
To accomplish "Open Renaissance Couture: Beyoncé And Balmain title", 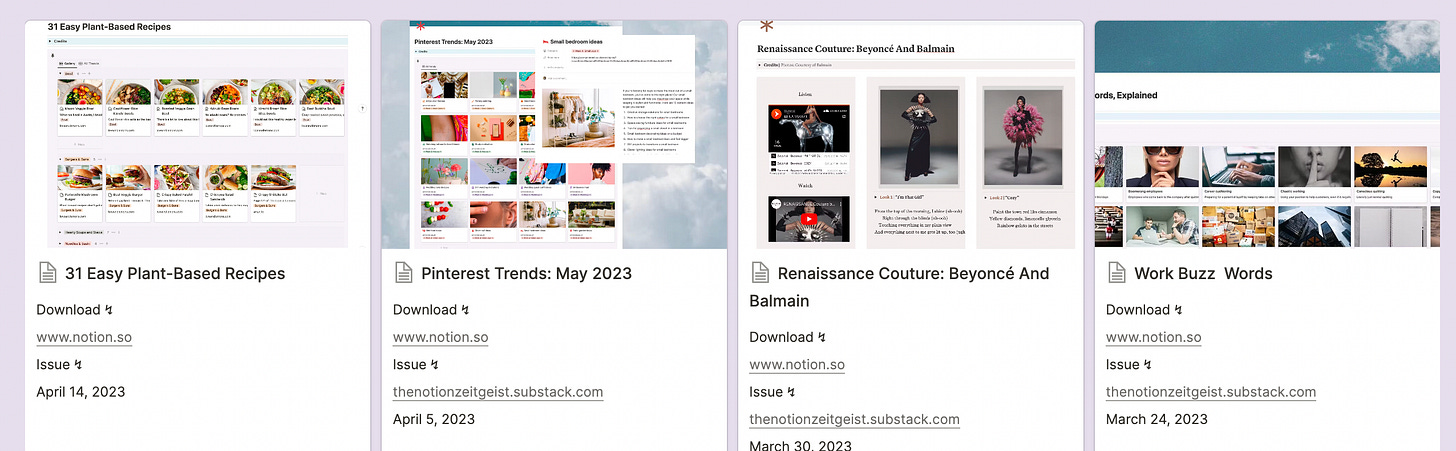I will click(x=900, y=287).
